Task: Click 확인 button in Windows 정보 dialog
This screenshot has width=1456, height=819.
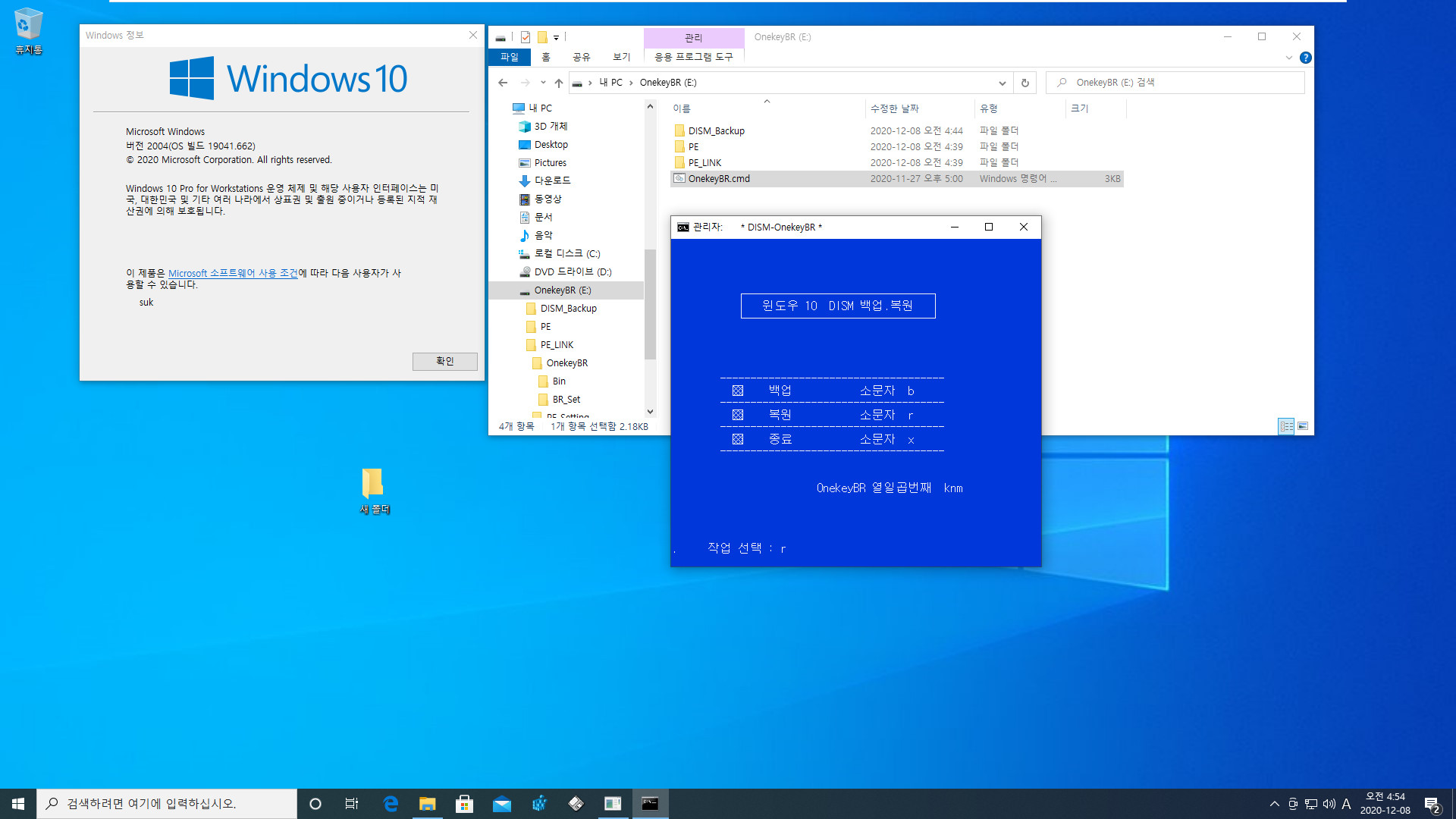Action: click(445, 362)
